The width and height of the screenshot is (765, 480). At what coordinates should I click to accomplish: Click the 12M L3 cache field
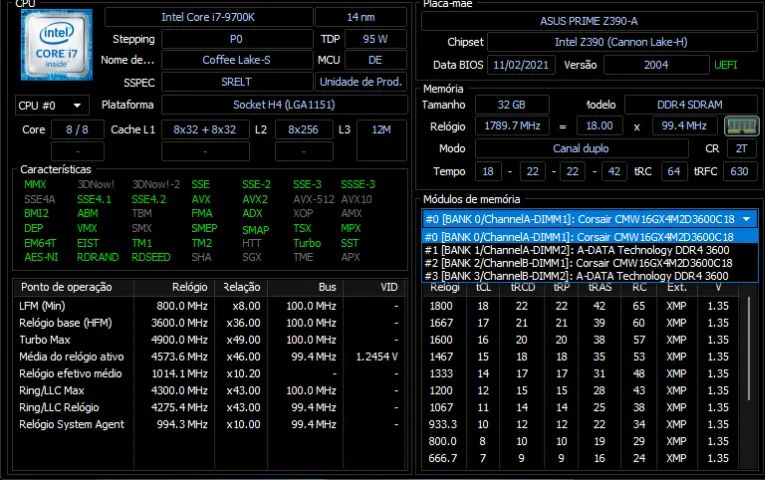tap(382, 140)
